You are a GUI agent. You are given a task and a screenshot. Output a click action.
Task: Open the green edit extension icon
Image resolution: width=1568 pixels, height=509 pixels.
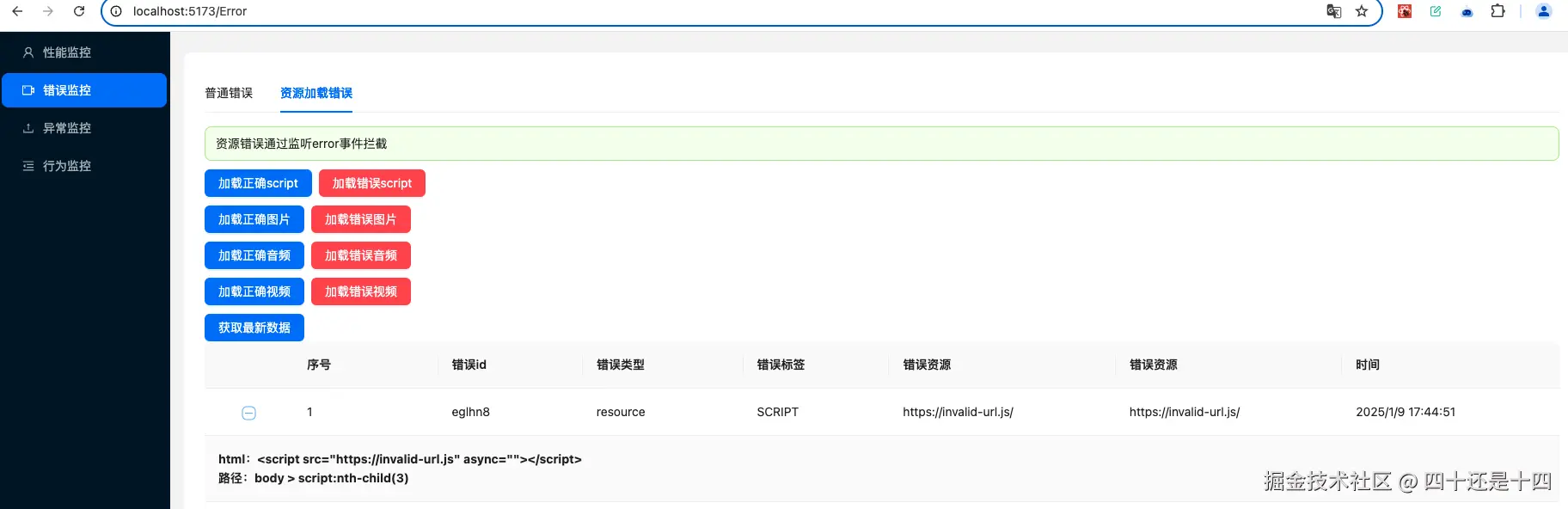(1436, 11)
